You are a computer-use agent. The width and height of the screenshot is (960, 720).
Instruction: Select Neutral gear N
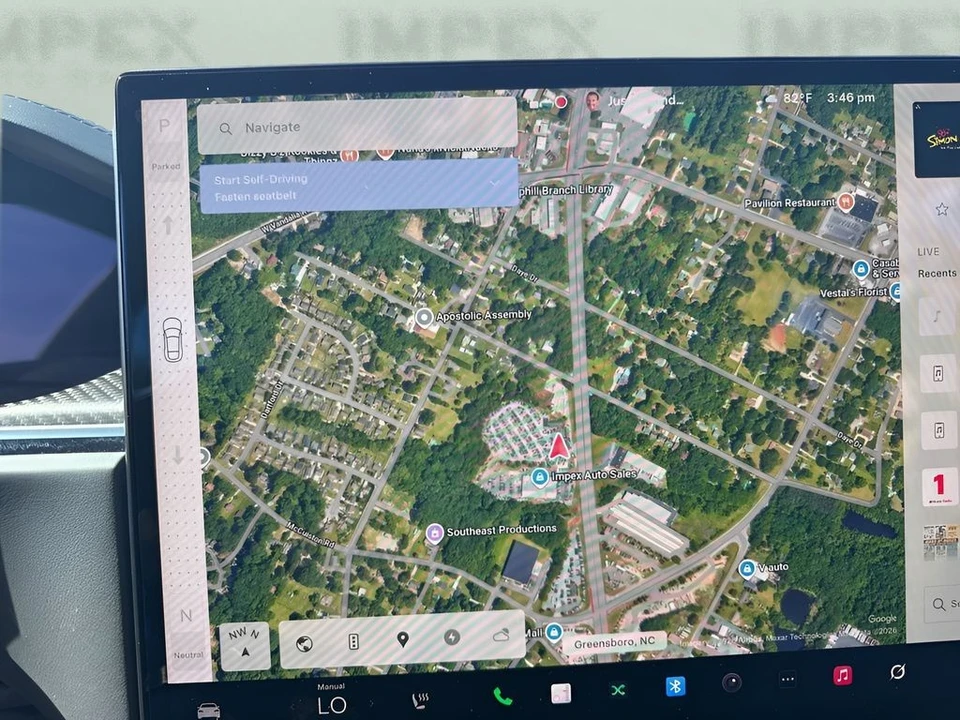186,615
